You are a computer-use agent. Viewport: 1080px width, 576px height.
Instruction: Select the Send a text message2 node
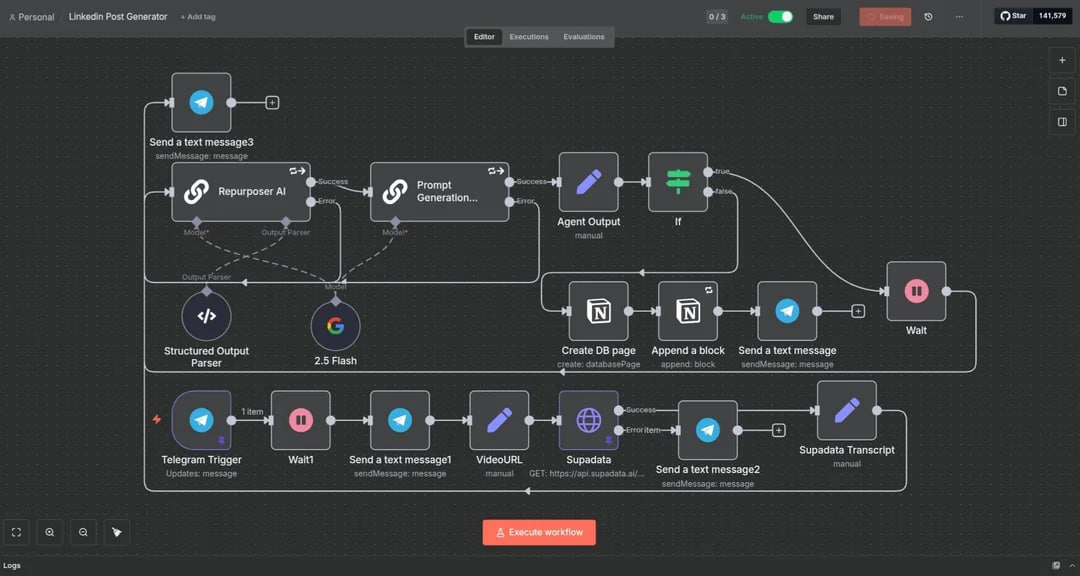[x=707, y=430]
